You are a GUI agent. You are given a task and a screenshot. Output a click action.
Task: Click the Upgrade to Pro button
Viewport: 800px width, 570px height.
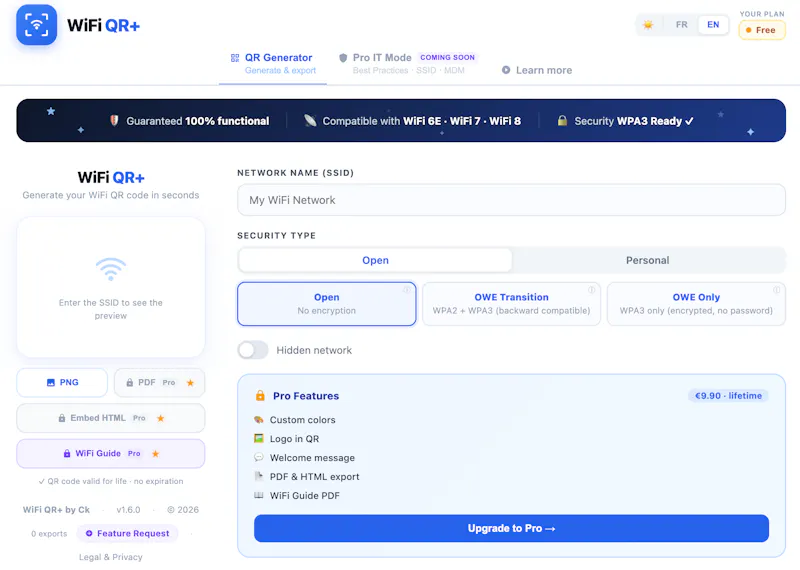pyautogui.click(x=511, y=528)
